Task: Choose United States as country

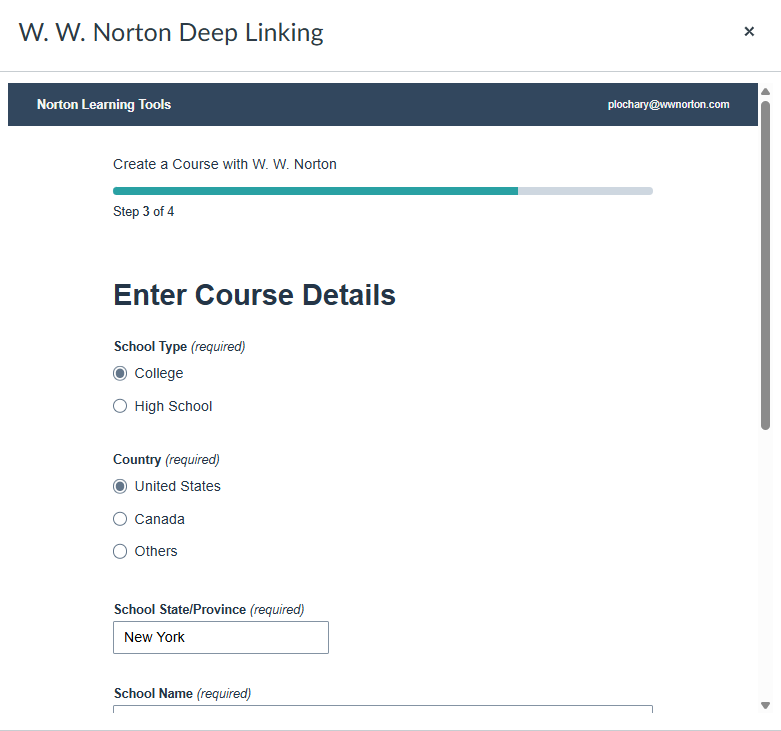Action: click(x=120, y=487)
